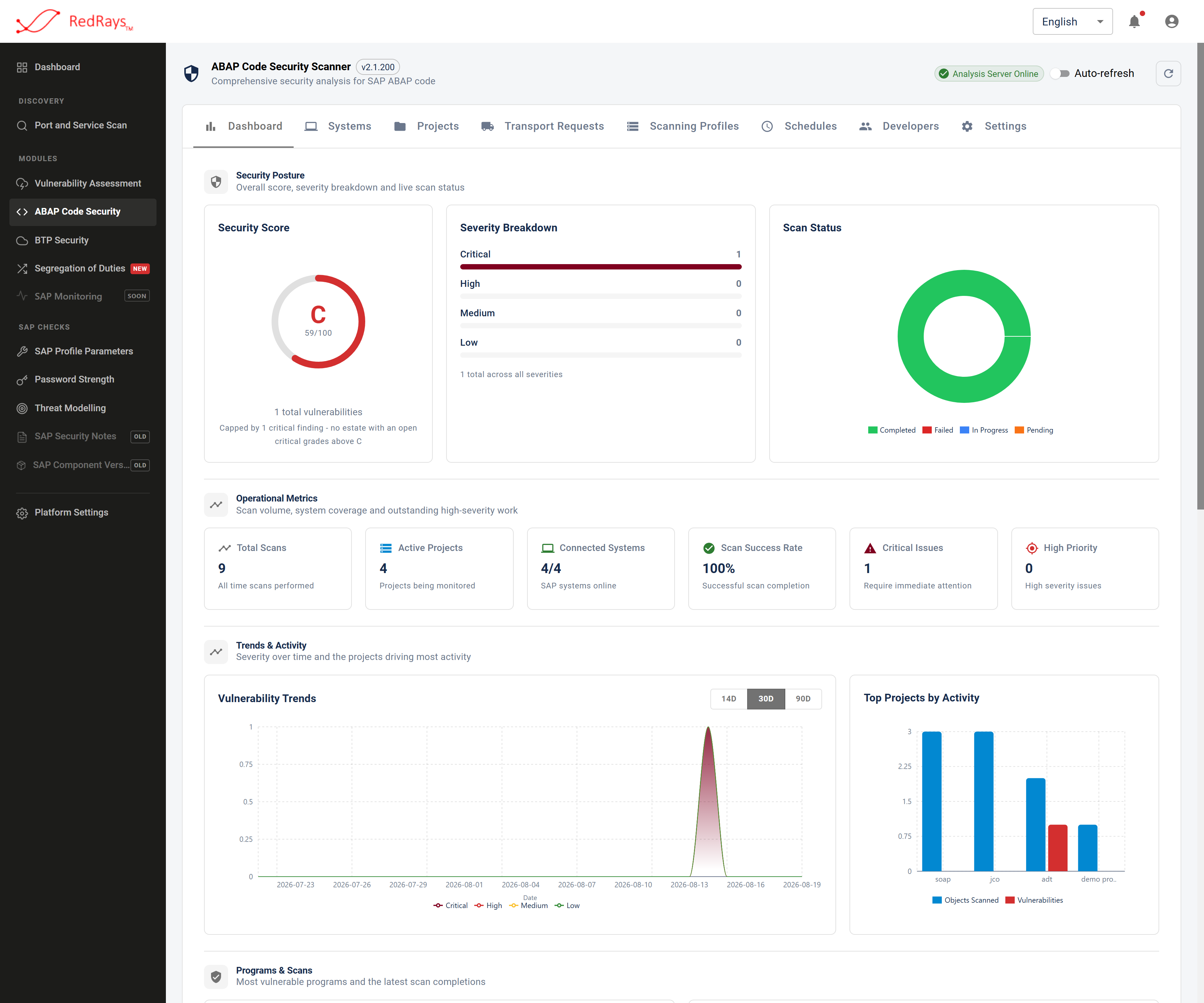The height and width of the screenshot is (1003, 1204).
Task: Toggle Failed in Scan Status legend
Action: pyautogui.click(x=938, y=430)
